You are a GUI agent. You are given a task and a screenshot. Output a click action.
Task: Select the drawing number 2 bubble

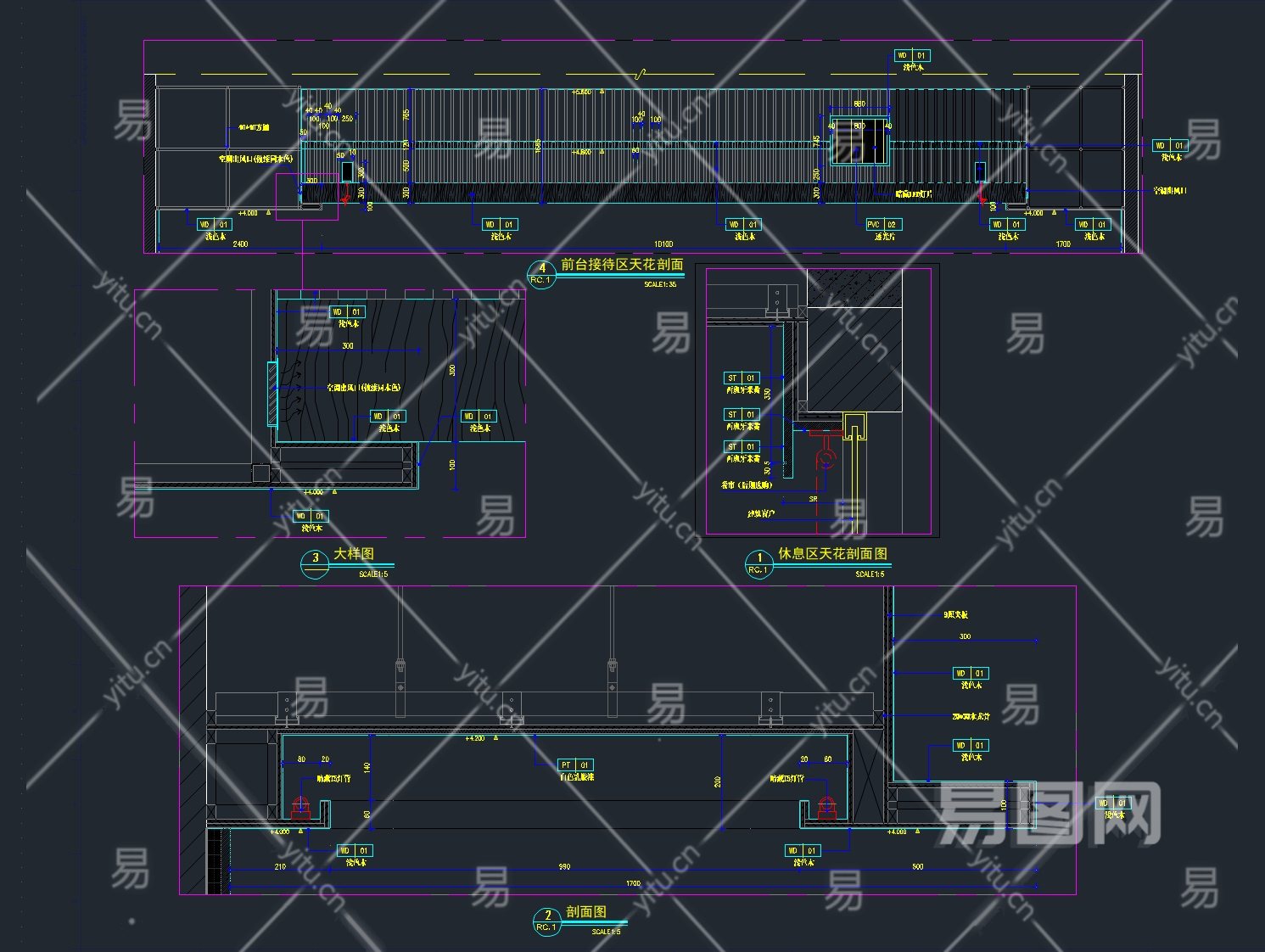[547, 921]
